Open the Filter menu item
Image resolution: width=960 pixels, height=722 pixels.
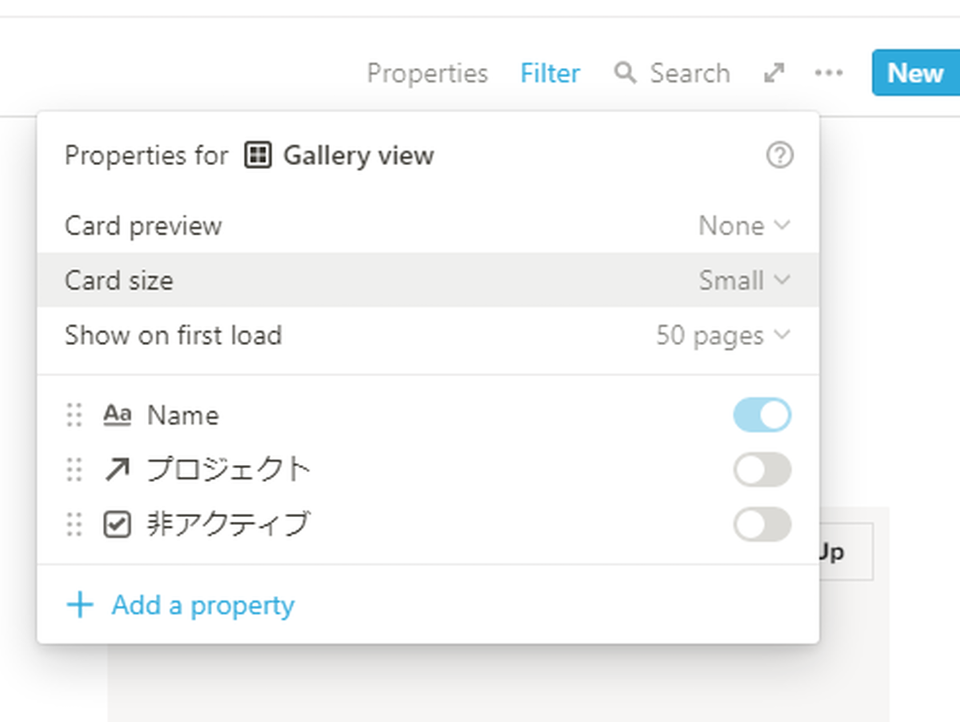550,73
